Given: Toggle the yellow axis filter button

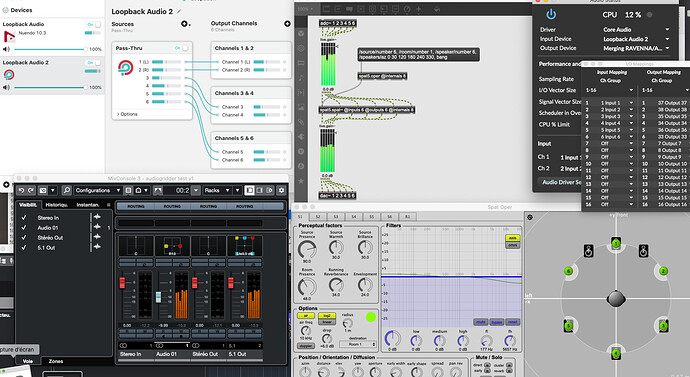Looking at the screenshot, I should (x=512, y=238).
